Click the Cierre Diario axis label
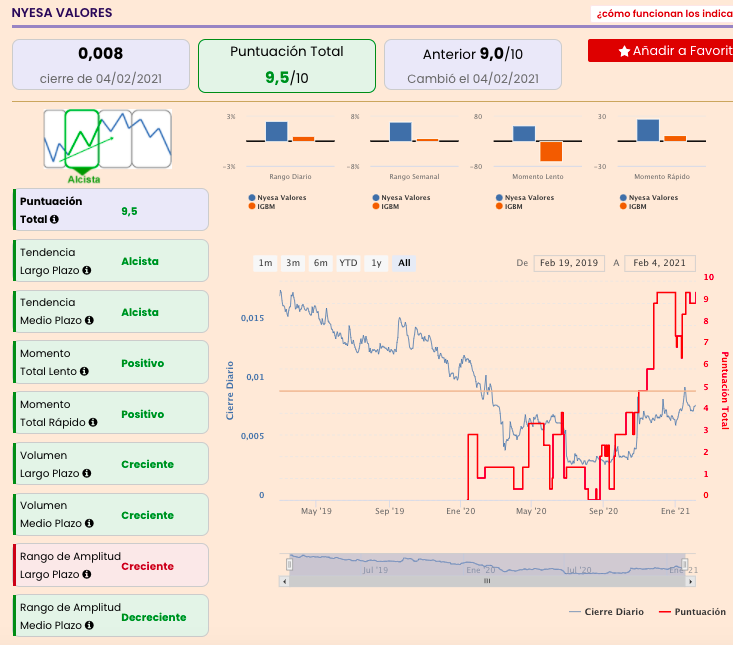 [230, 390]
